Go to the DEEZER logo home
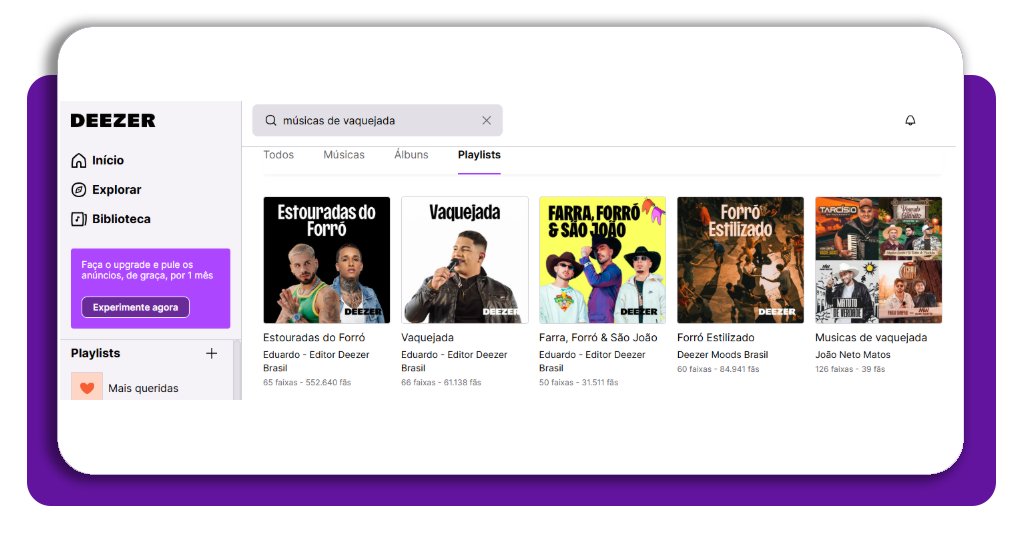 [113, 120]
